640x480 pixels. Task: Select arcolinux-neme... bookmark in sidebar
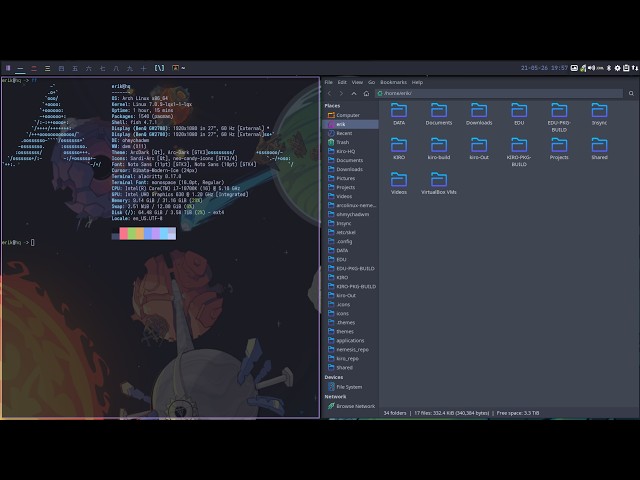[351, 205]
